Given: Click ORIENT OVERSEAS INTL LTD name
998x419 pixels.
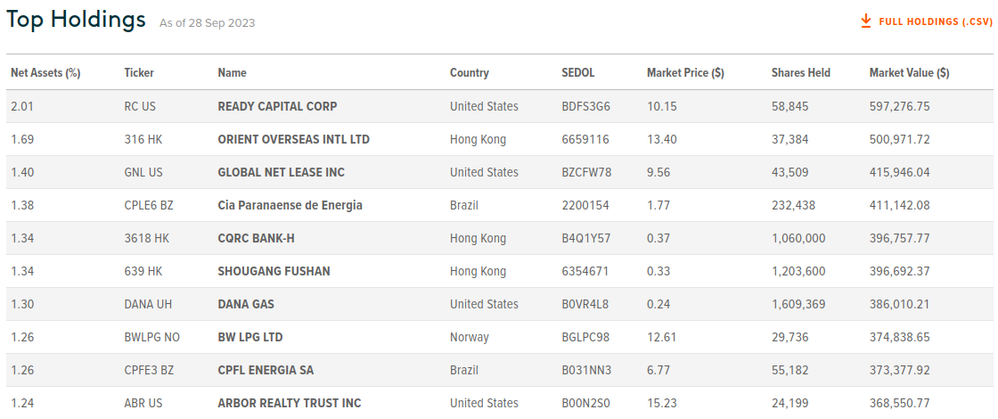Looking at the screenshot, I should [293, 139].
